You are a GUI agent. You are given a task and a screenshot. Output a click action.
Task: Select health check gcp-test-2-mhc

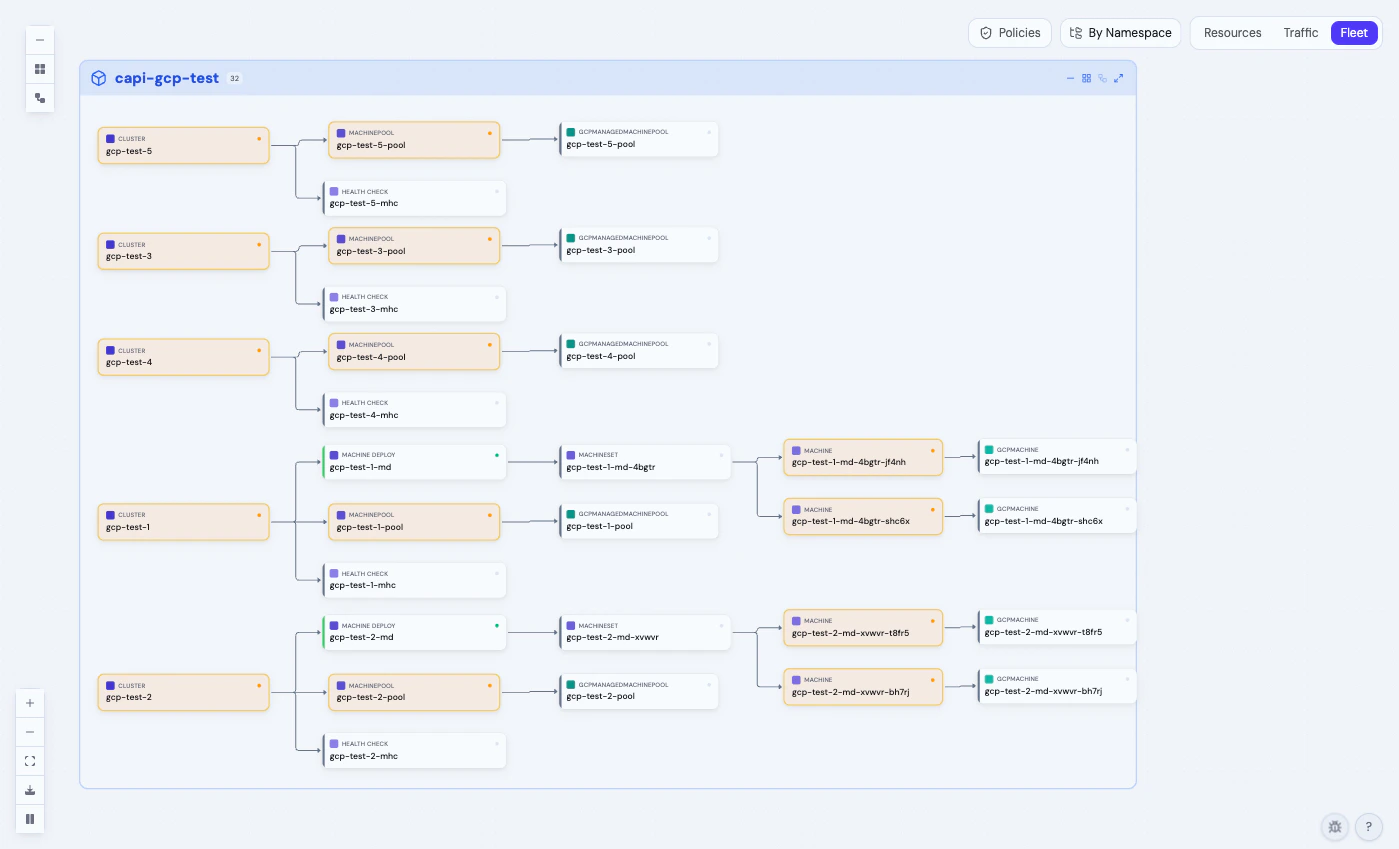click(414, 751)
